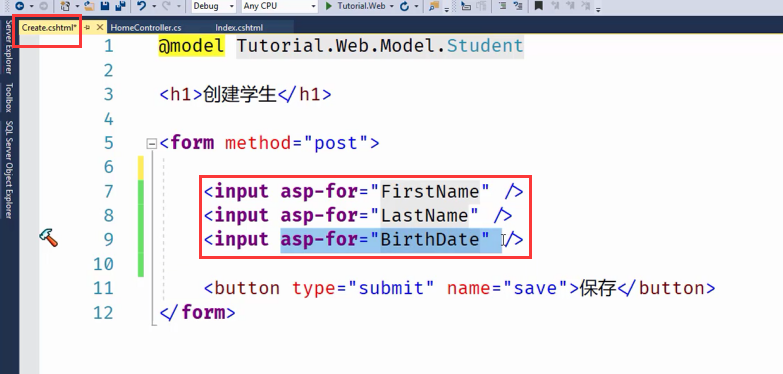The width and height of the screenshot is (783, 374).
Task: Close the Create.cshtml tab
Action: point(100,27)
